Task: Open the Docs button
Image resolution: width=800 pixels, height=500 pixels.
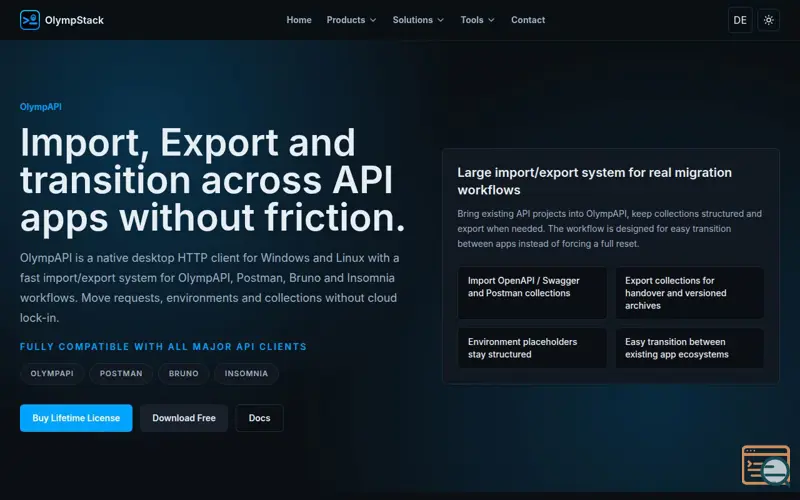Action: click(x=259, y=418)
